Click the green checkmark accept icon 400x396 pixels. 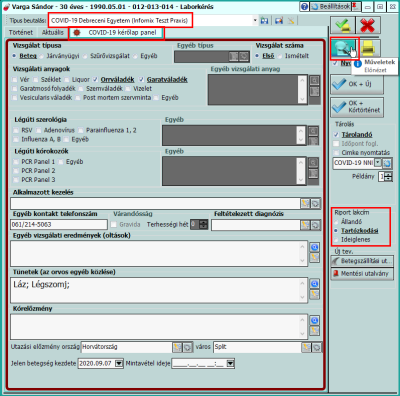coord(343,25)
